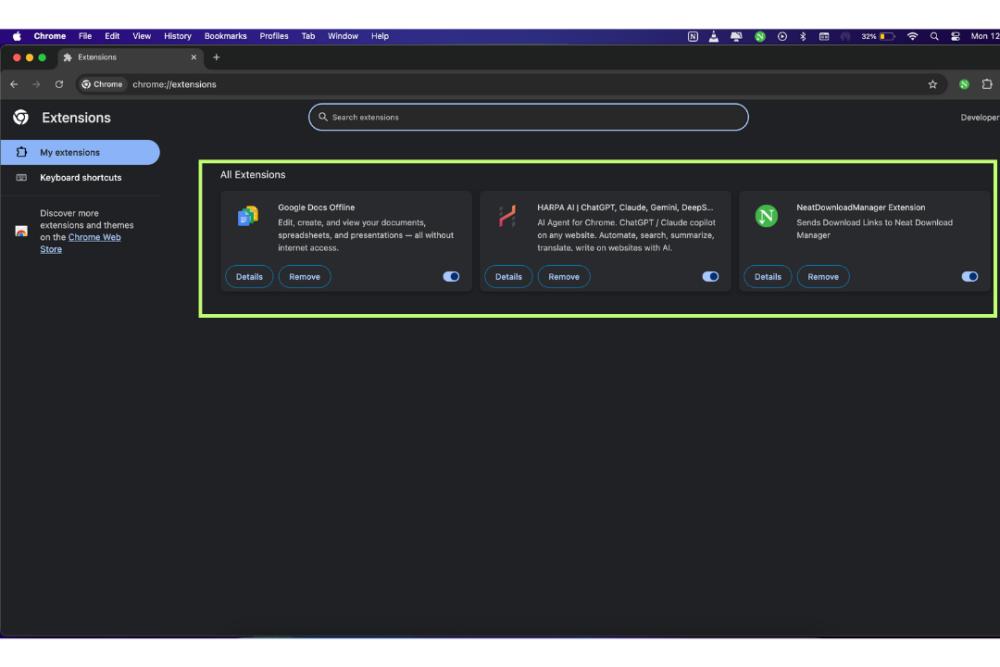
Task: Click the date clock in menu bar
Action: pos(985,36)
